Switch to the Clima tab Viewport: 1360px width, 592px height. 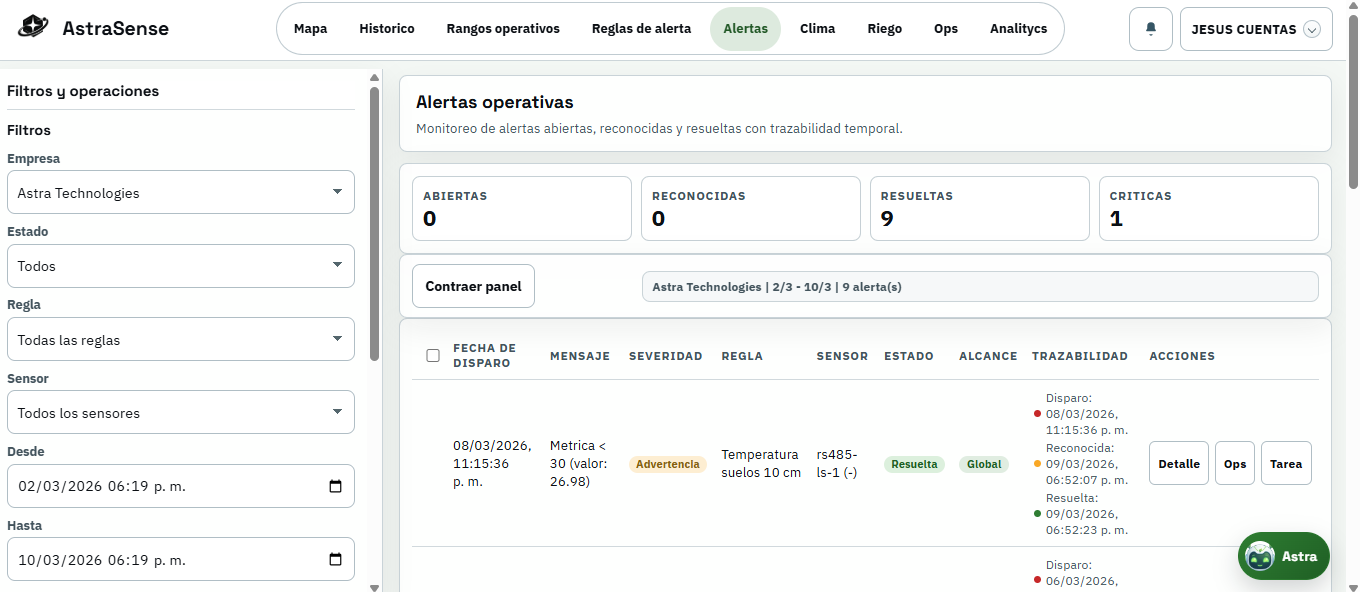click(x=817, y=29)
